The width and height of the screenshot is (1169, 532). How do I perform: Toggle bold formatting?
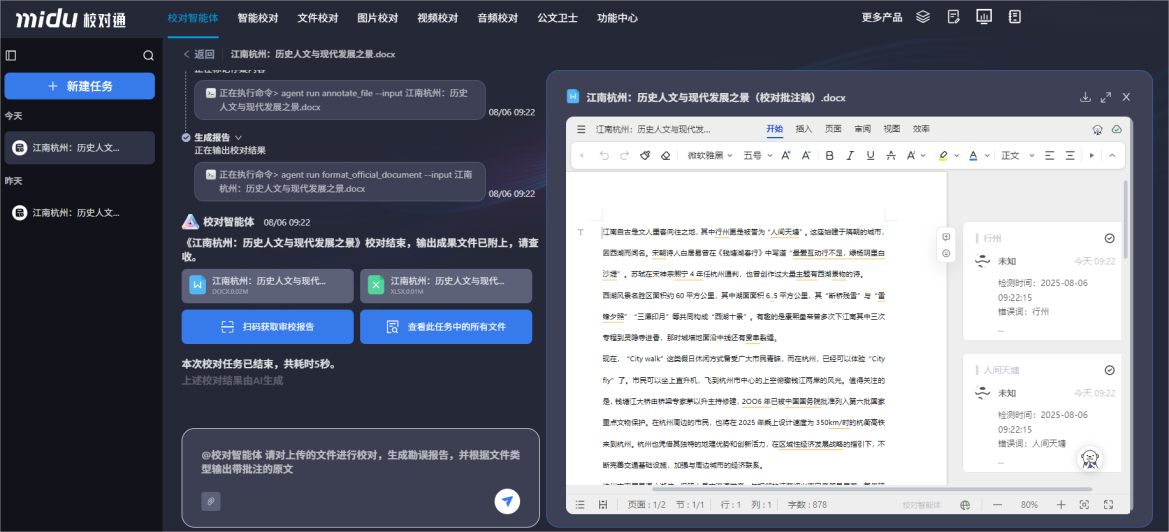pos(829,156)
